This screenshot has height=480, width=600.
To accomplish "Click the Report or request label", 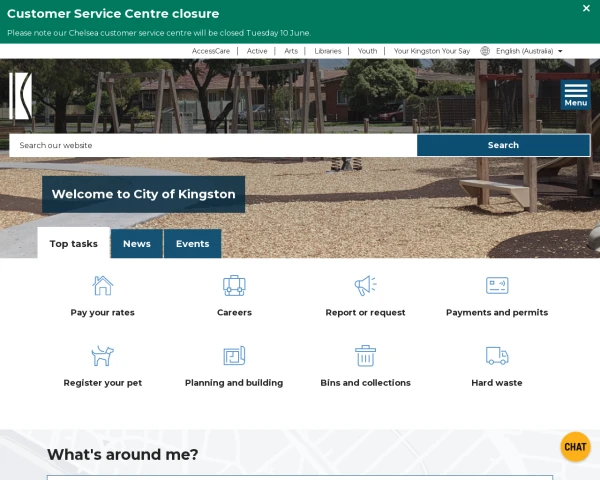I will tap(365, 313).
